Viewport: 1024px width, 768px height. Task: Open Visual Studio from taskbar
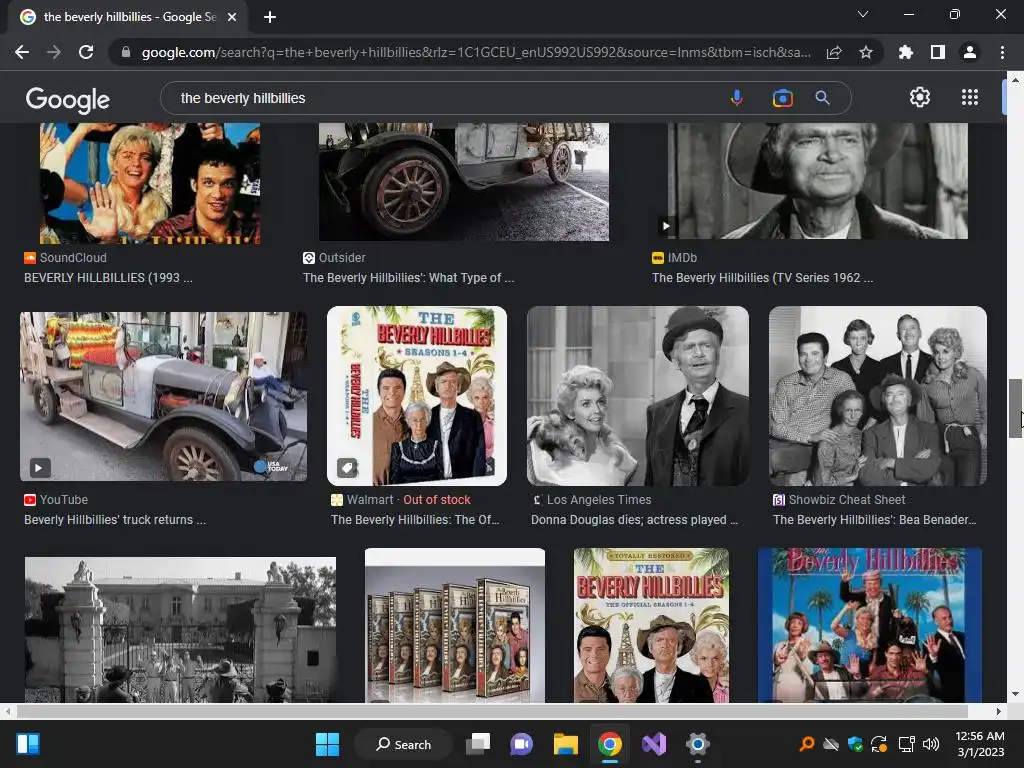(654, 744)
